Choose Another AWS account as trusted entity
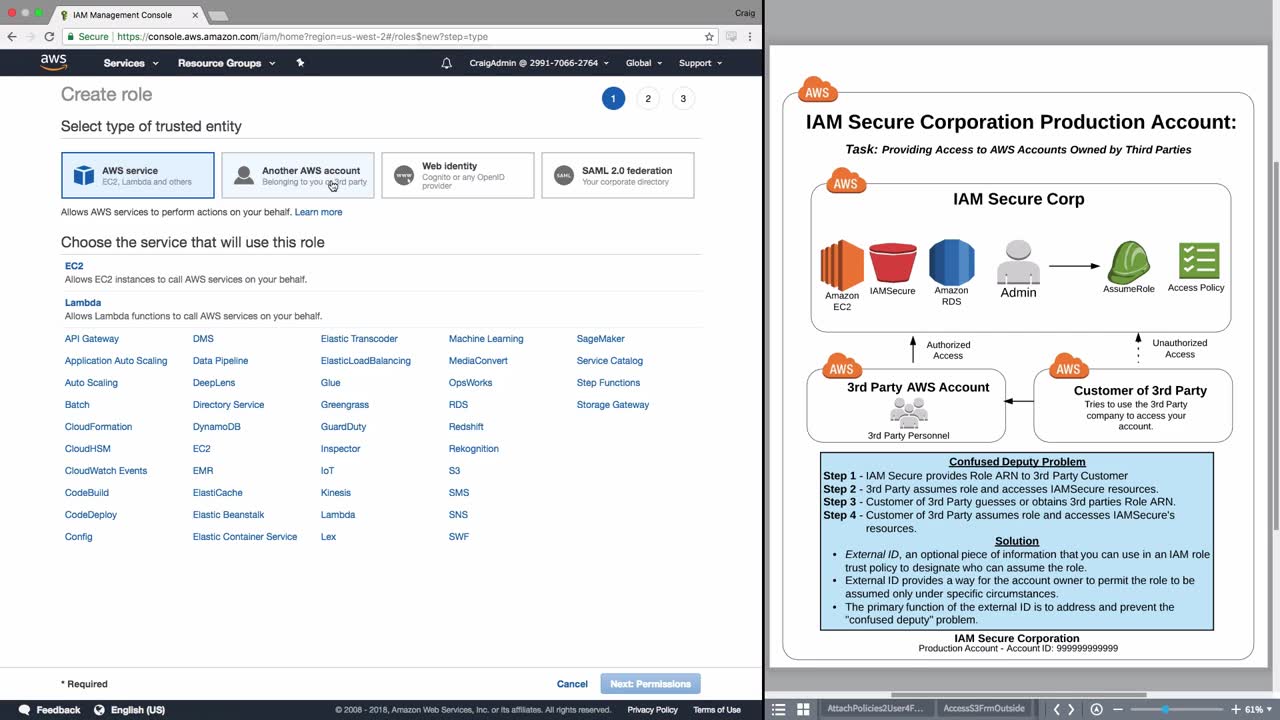The width and height of the screenshot is (1280, 720). coord(298,176)
